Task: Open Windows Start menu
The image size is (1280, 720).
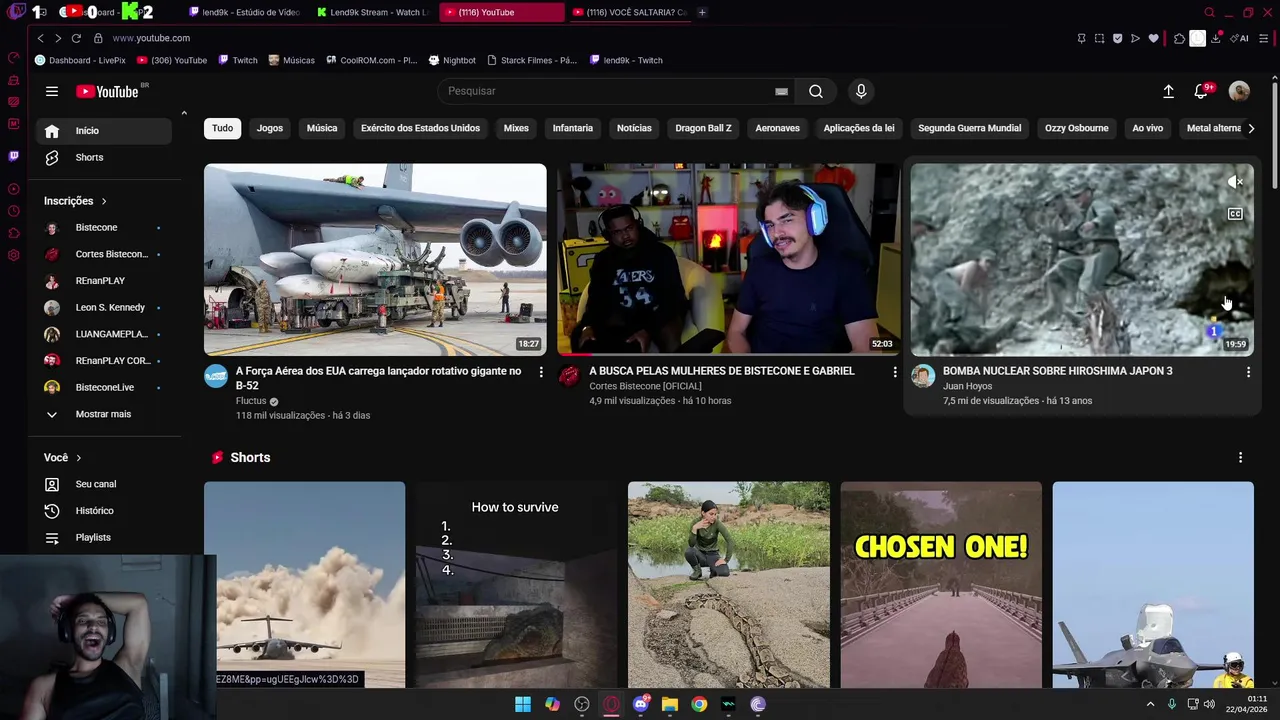Action: point(523,704)
